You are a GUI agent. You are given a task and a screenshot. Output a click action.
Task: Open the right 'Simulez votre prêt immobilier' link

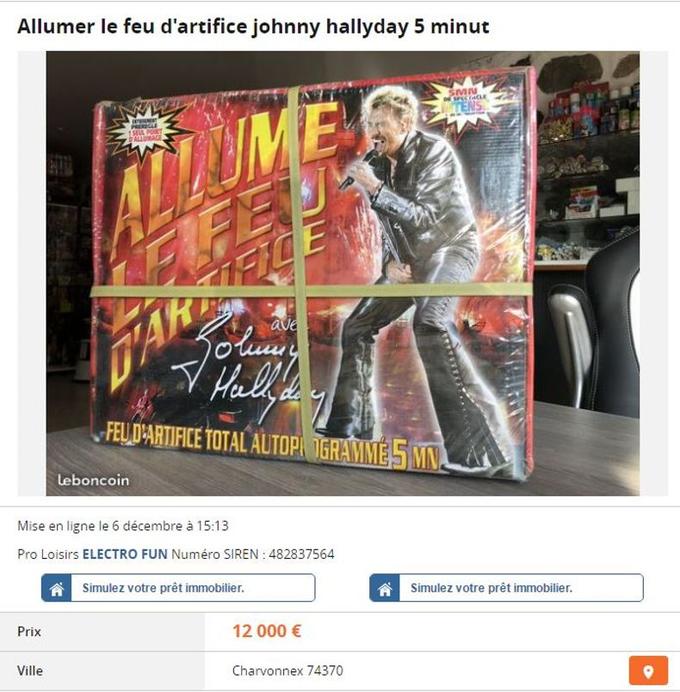506,588
